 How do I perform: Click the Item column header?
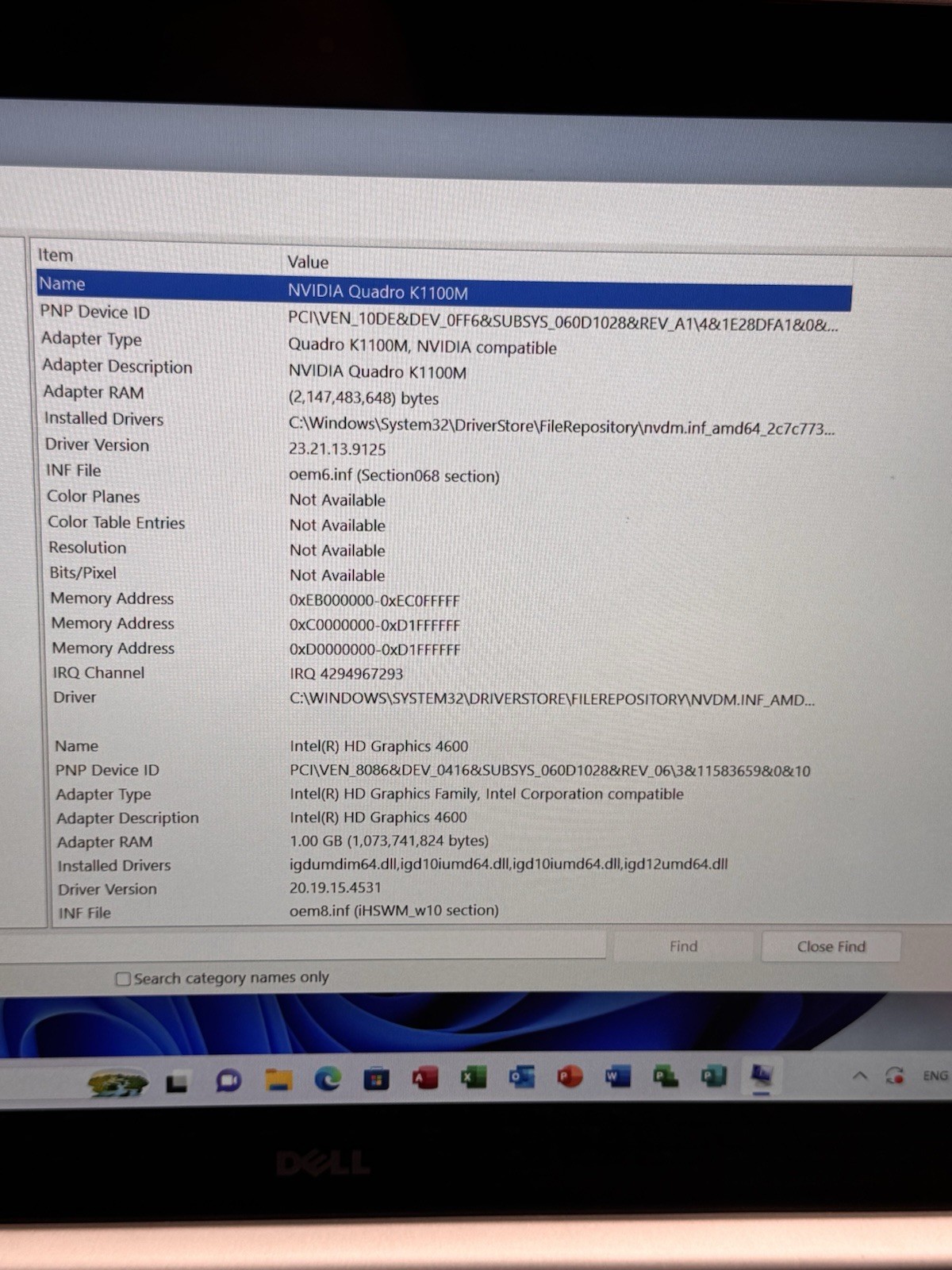click(x=56, y=255)
